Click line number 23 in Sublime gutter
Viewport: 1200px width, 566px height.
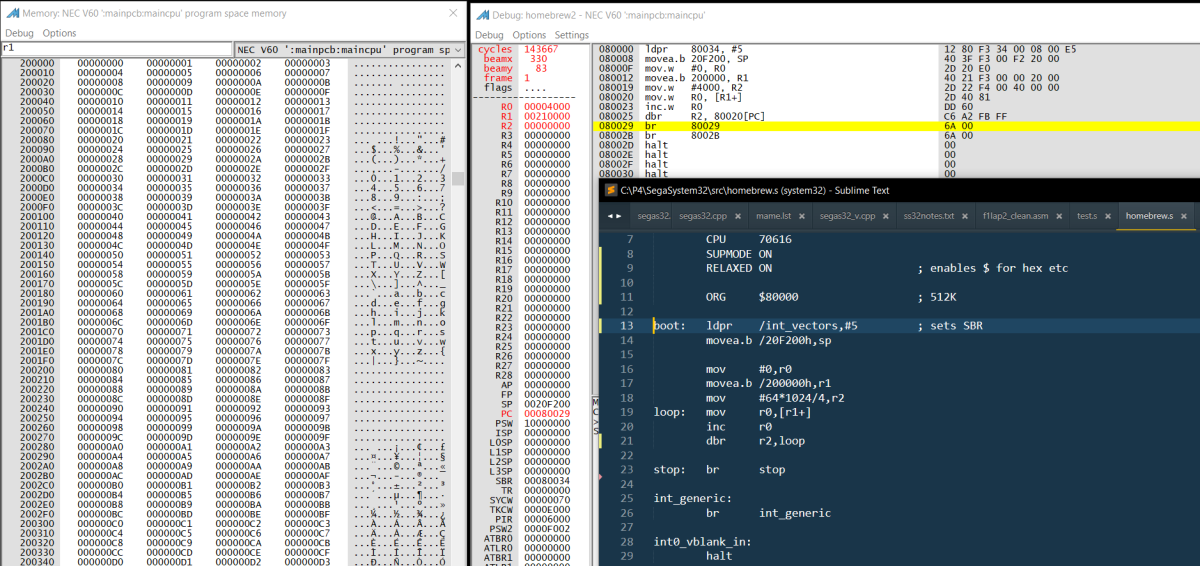tap(627, 469)
